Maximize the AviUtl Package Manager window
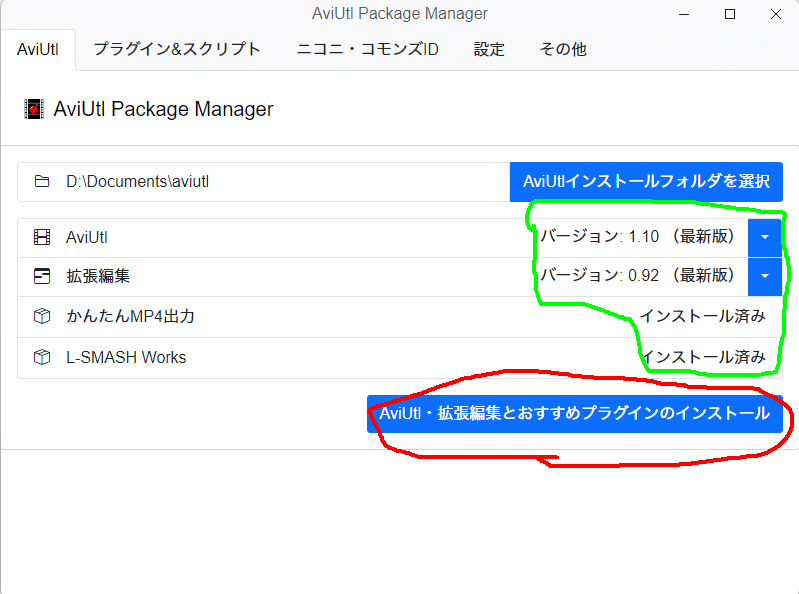 [730, 14]
